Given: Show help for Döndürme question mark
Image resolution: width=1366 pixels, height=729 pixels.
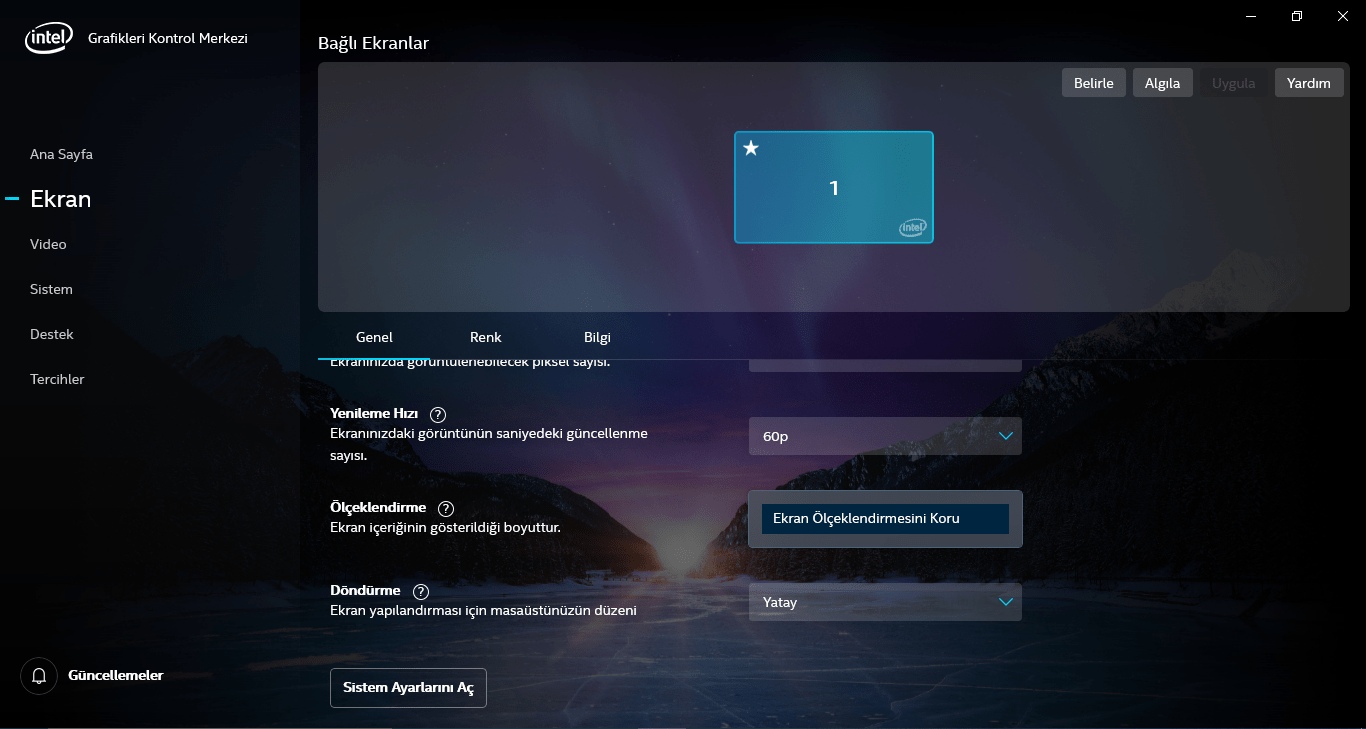Looking at the screenshot, I should coord(421,591).
